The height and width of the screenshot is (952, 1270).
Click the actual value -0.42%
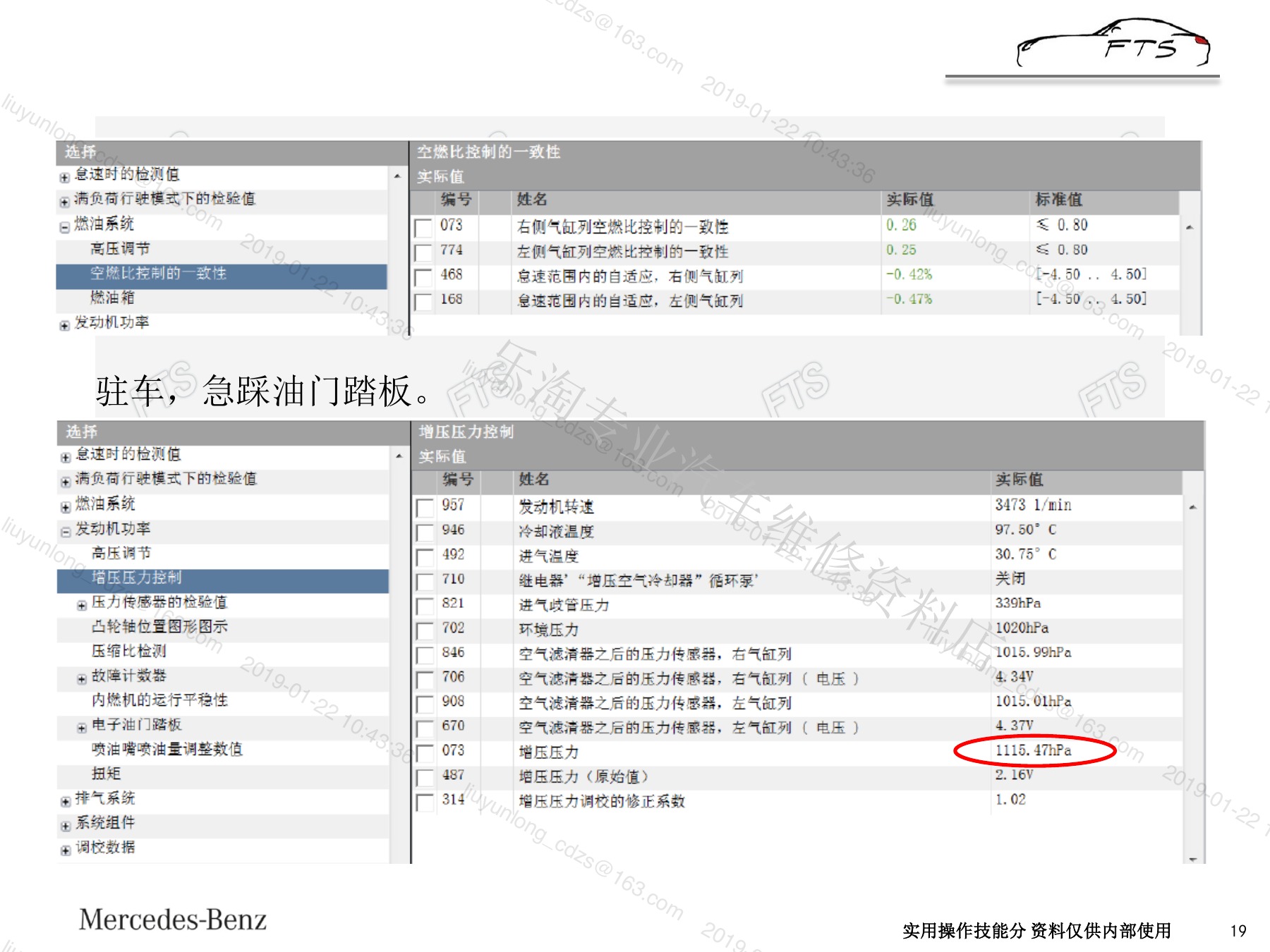pos(909,274)
